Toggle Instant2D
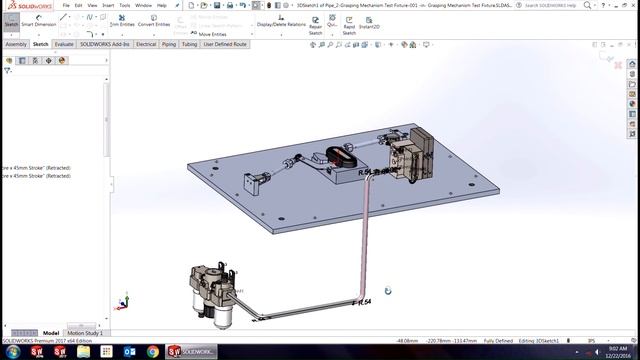Screen dimensions: 640x360 369,23
